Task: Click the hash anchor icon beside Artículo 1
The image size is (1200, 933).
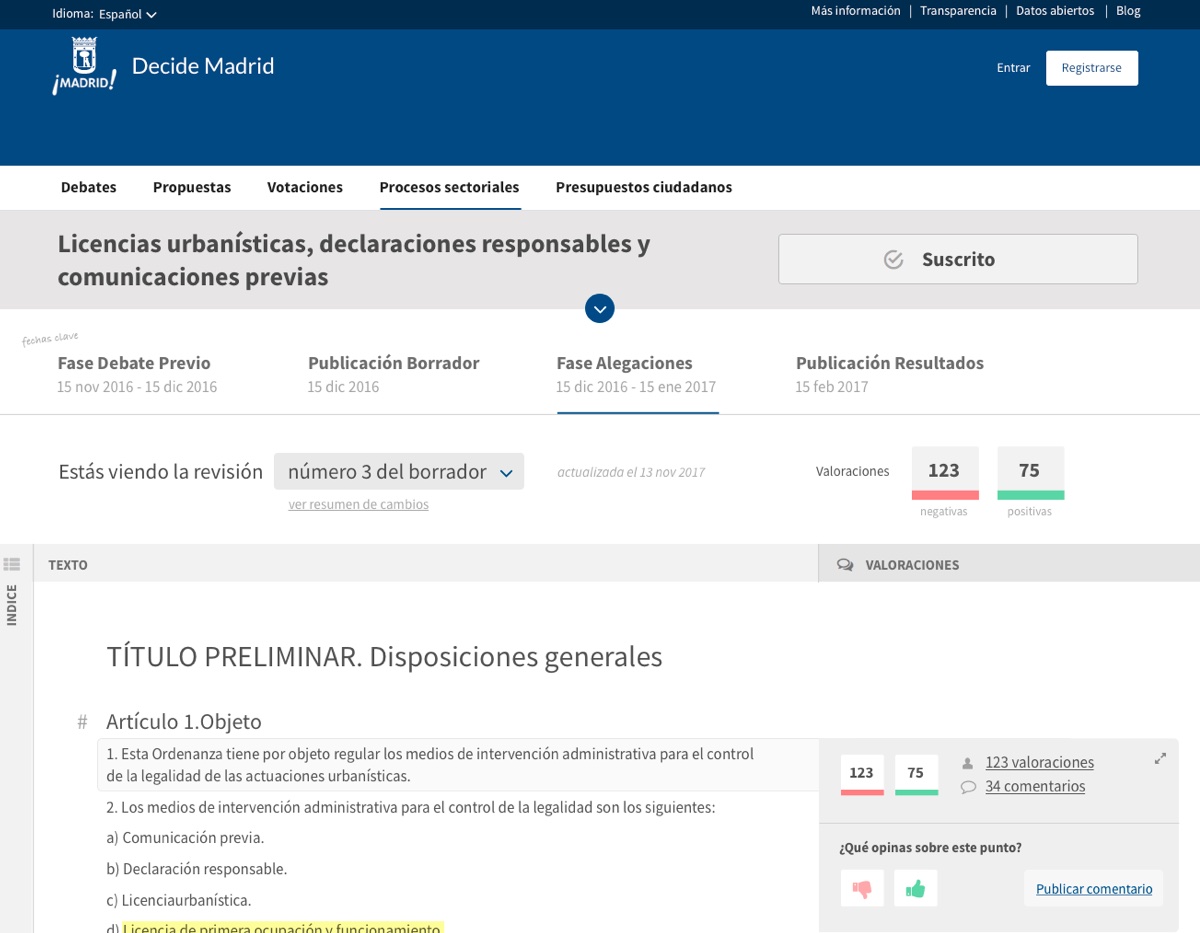Action: [82, 722]
